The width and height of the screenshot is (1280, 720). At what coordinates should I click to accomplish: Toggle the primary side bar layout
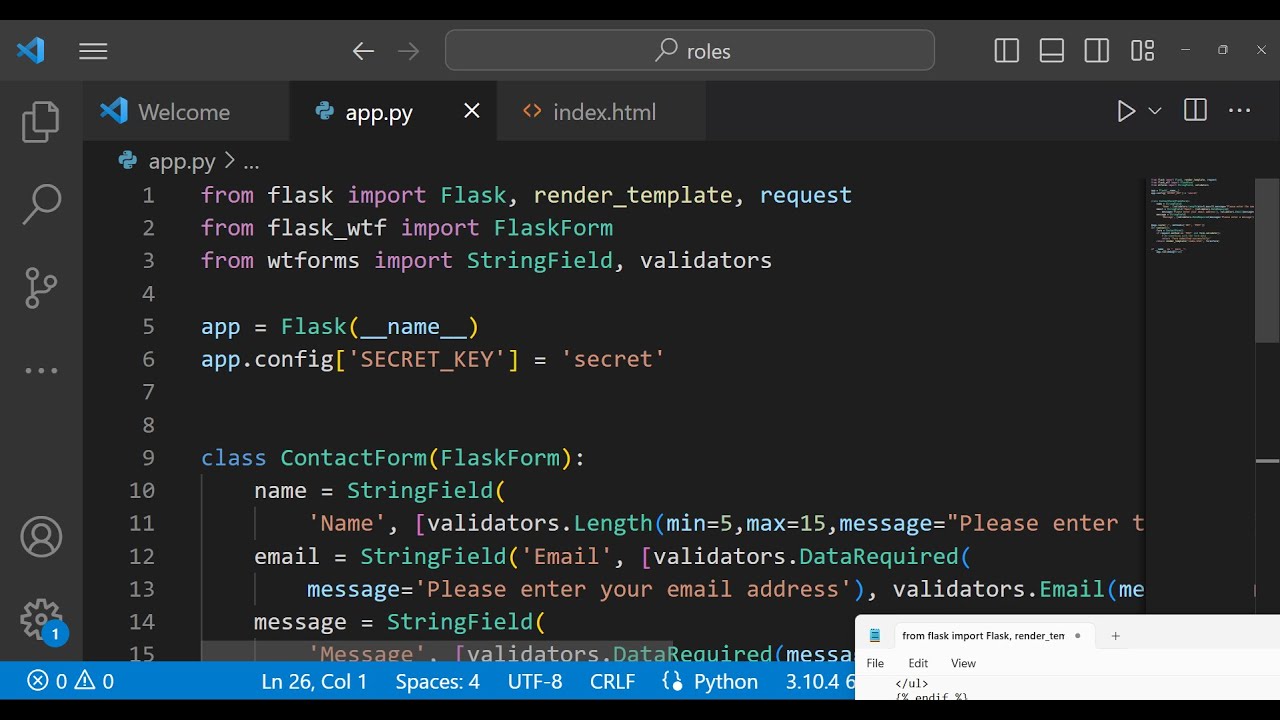1007,51
